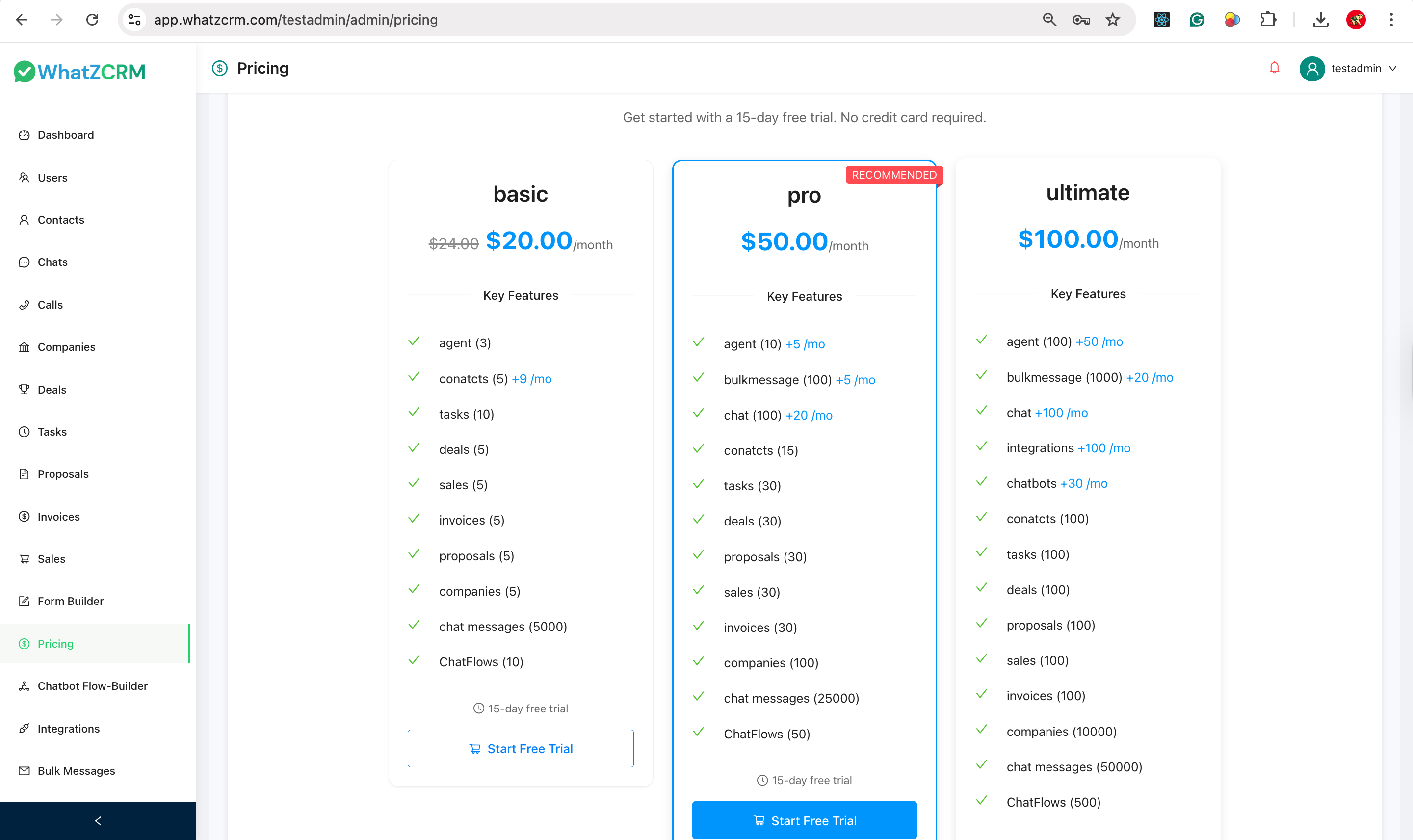This screenshot has height=840, width=1413.
Task: Go to the Deals menu item
Action: [52, 389]
